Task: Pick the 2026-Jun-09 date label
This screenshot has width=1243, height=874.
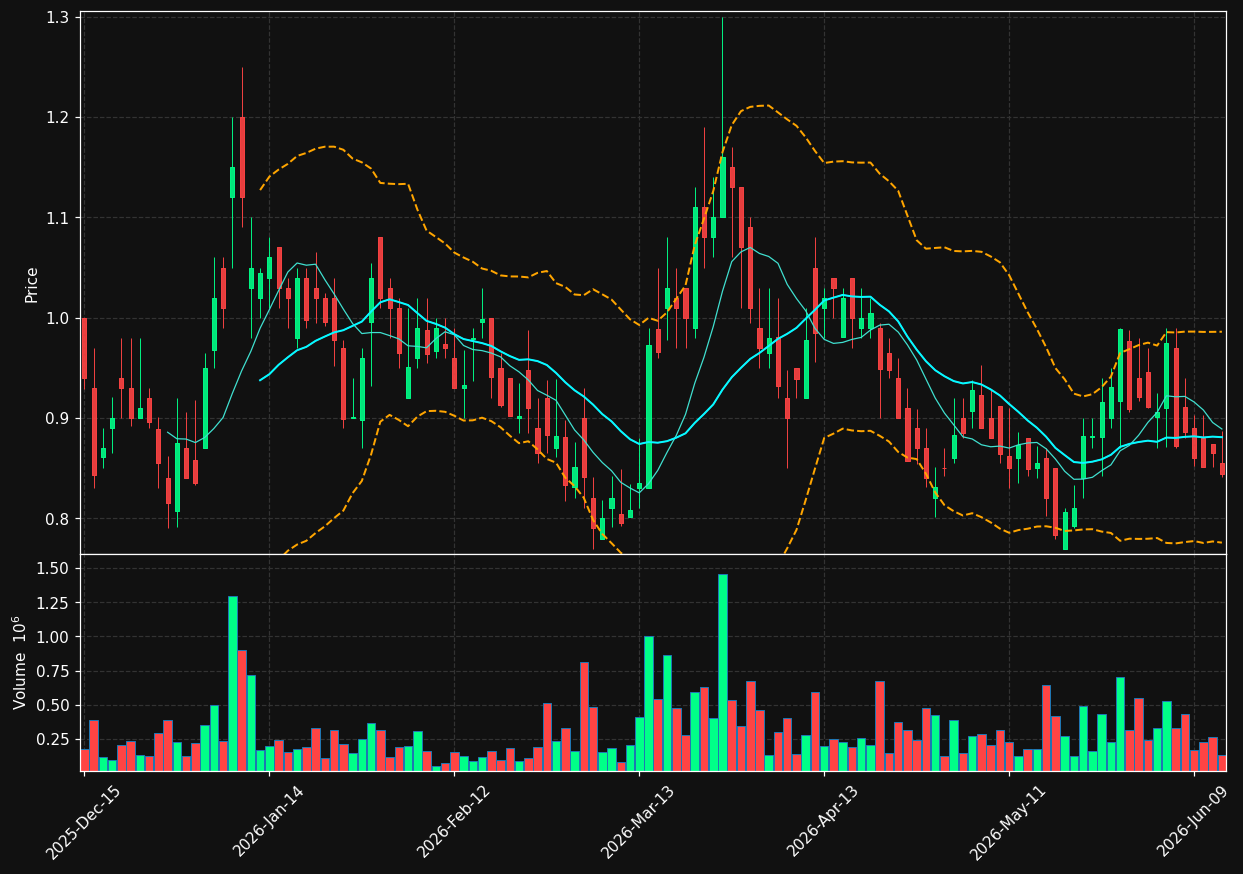Action: click(x=1193, y=820)
